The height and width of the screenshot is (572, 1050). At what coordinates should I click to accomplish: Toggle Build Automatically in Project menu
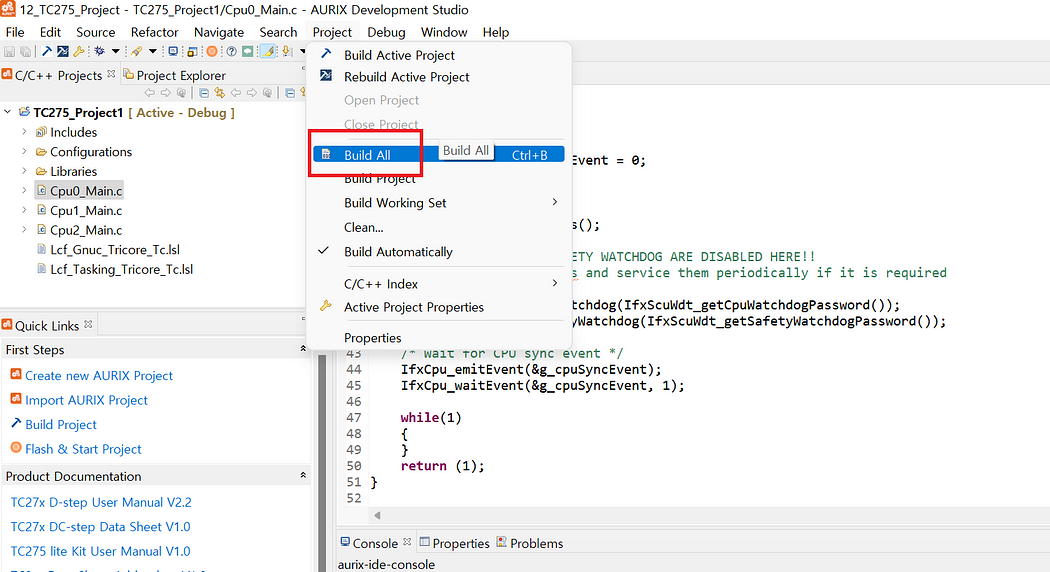coord(439,252)
